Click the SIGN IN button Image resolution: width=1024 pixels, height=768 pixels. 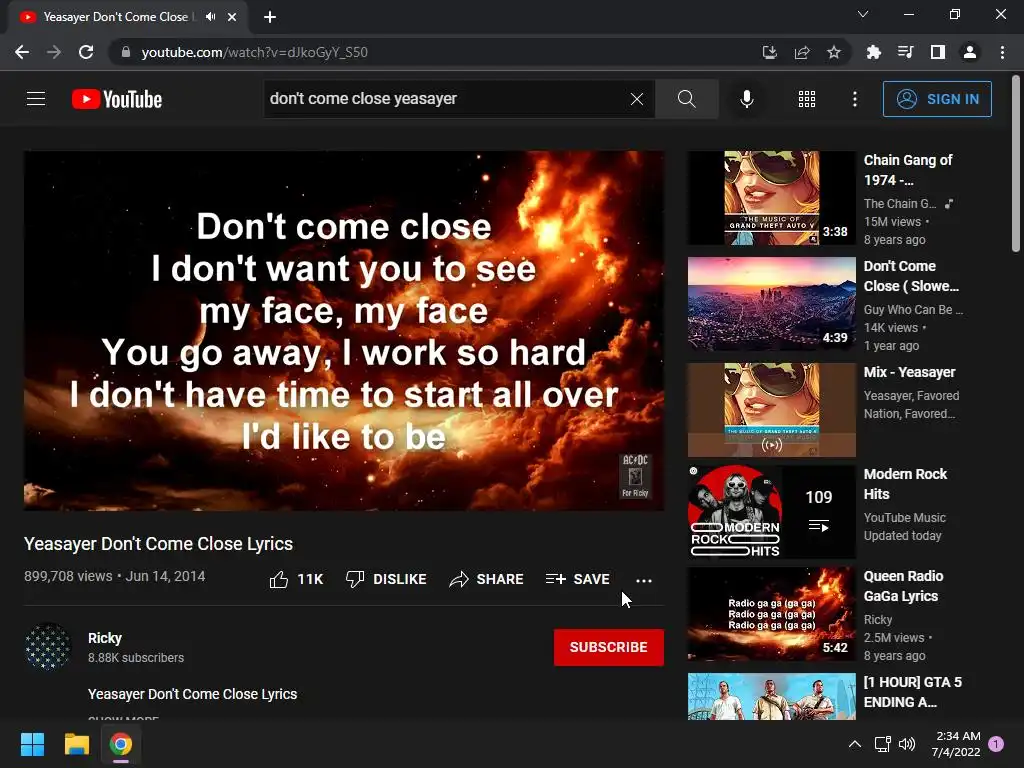coord(937,99)
